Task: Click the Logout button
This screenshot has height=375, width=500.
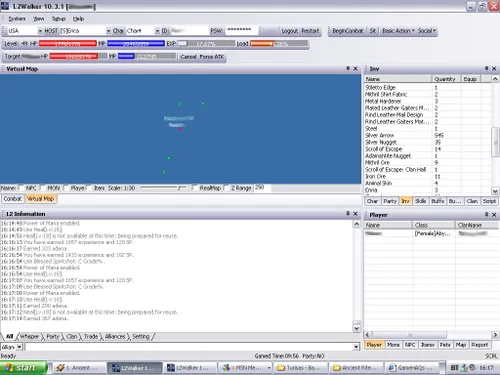Action: (x=289, y=31)
